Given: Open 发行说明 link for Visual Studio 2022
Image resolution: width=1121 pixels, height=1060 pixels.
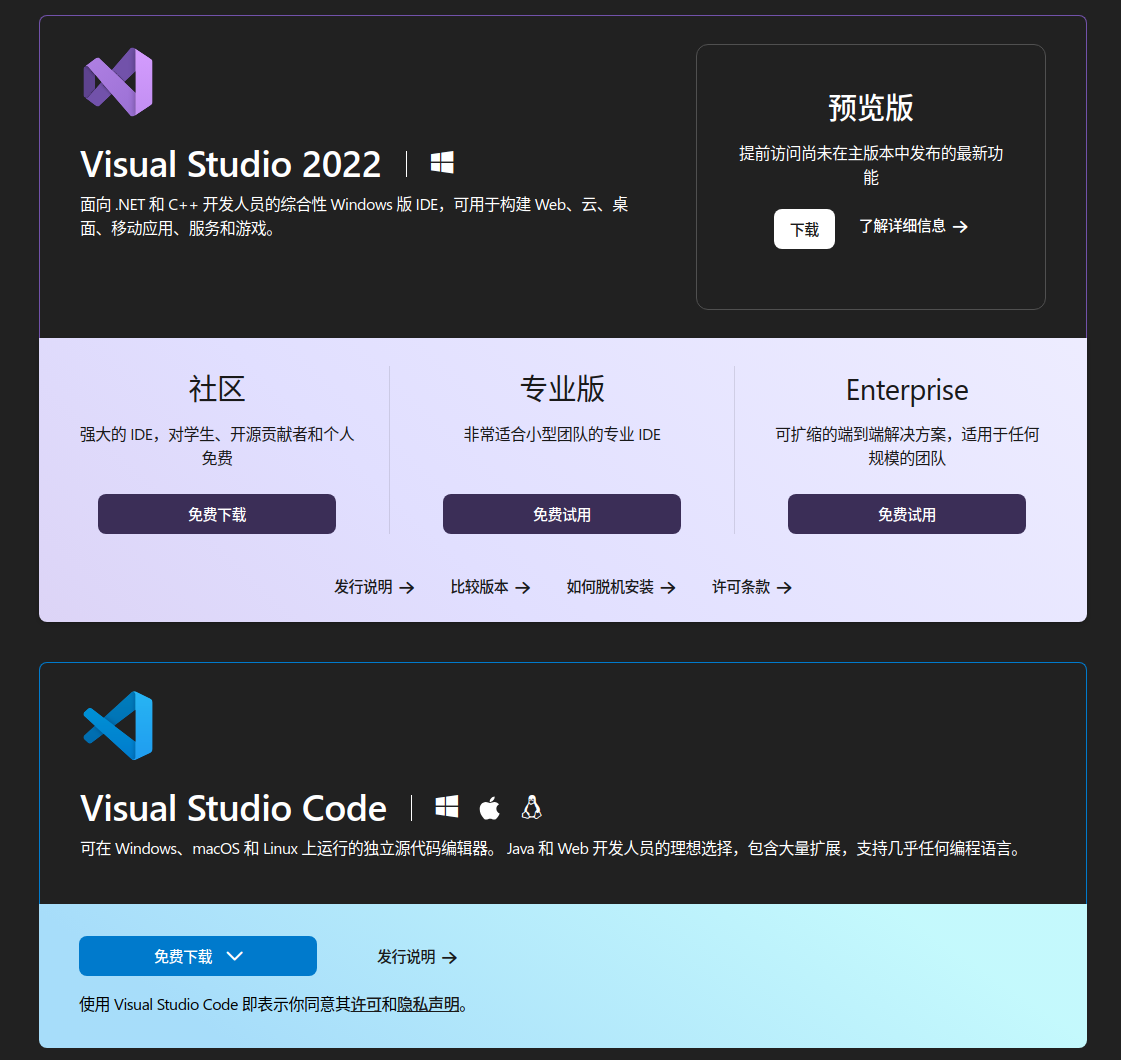Looking at the screenshot, I should [x=374, y=587].
